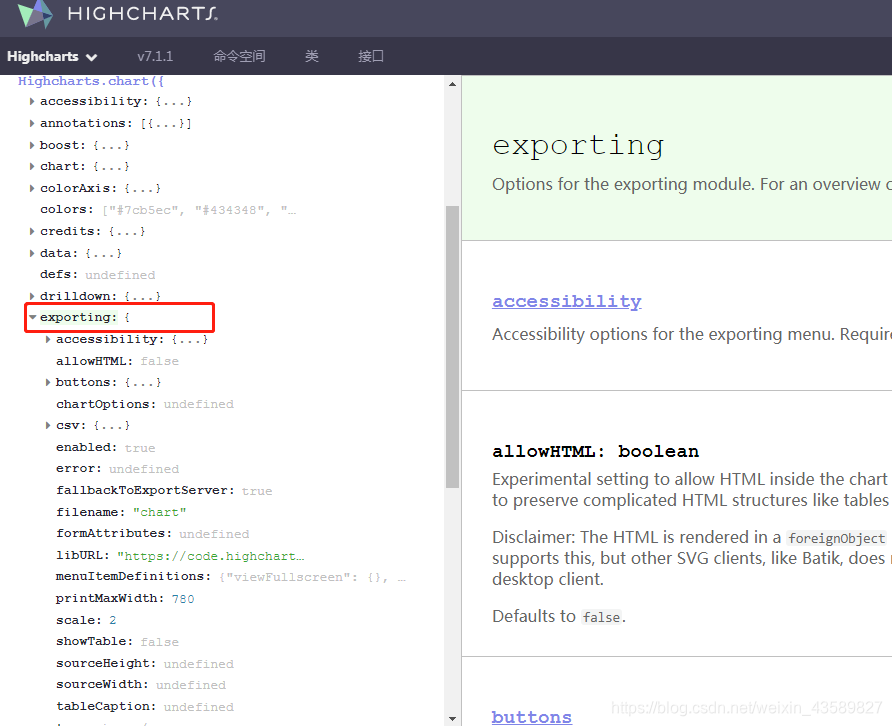The height and width of the screenshot is (726, 892).
Task: Expand the drilldown node
Action: point(32,296)
